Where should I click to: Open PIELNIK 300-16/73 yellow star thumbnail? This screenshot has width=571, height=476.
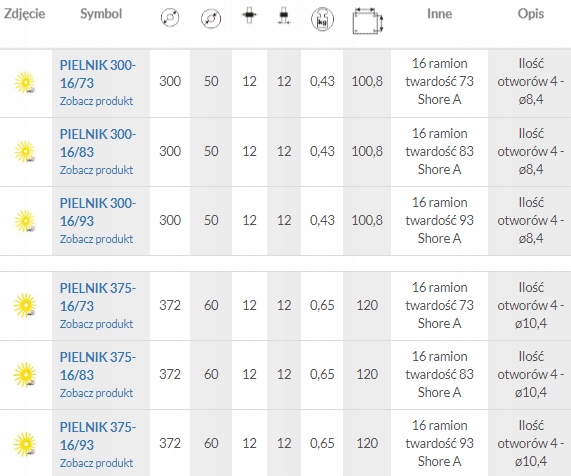25,83
